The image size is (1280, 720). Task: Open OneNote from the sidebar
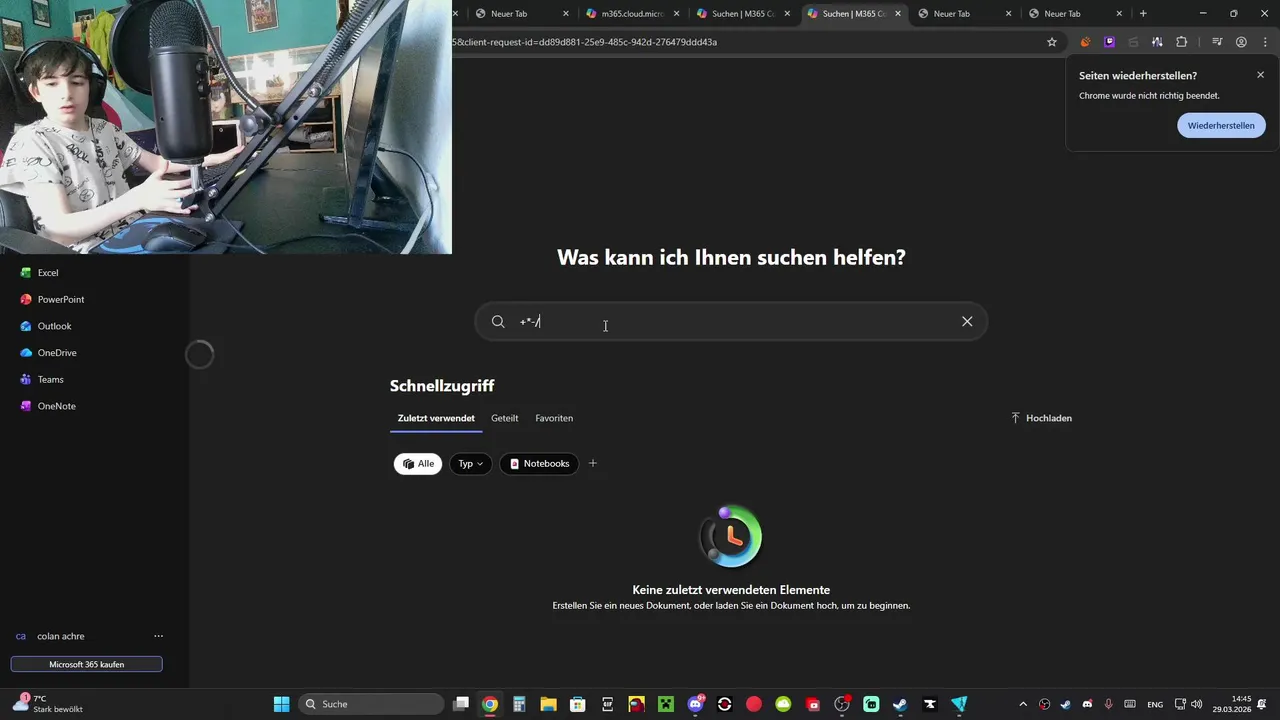tap(48, 406)
